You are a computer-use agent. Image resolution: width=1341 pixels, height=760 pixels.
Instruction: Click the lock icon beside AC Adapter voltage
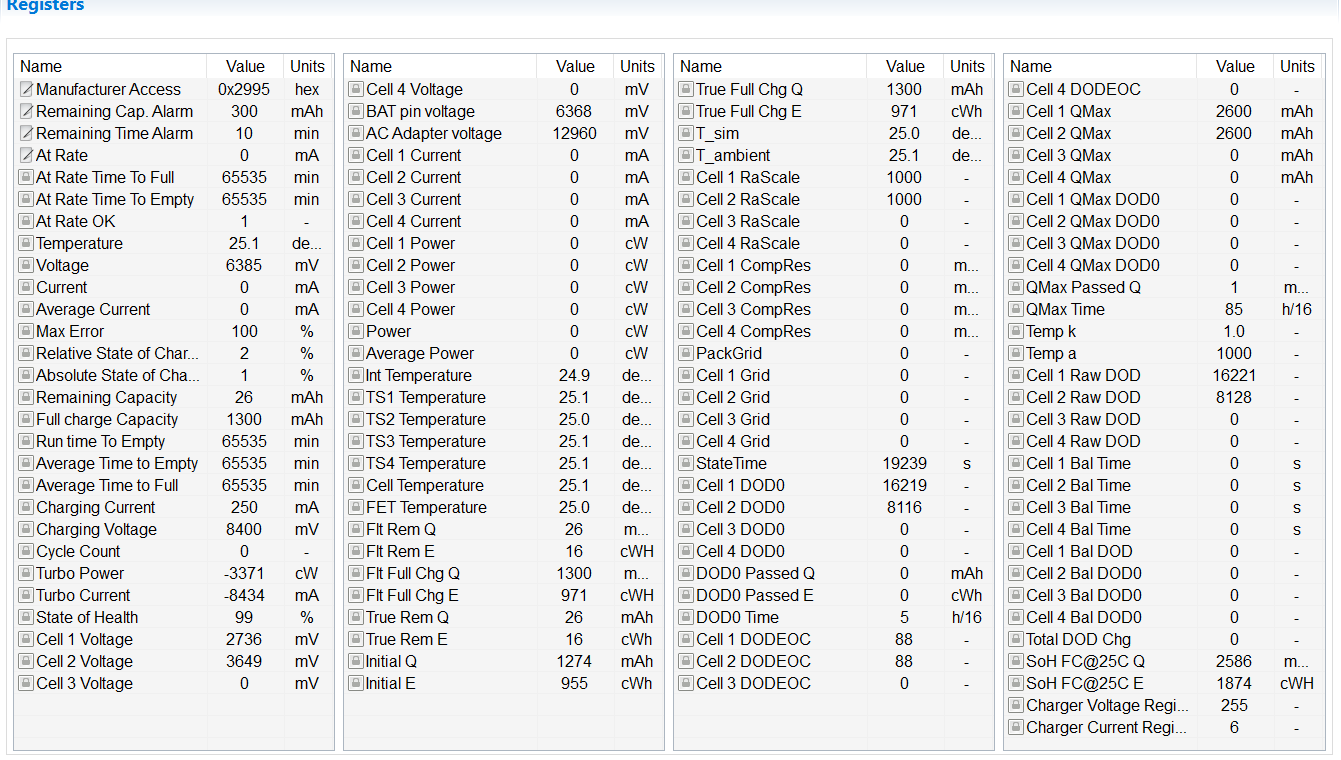pos(356,134)
